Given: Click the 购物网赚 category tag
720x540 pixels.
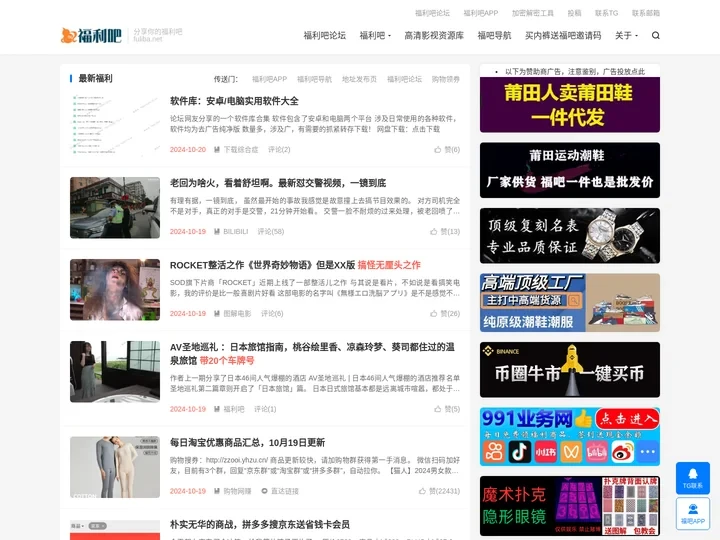Looking at the screenshot, I should click(232, 491).
